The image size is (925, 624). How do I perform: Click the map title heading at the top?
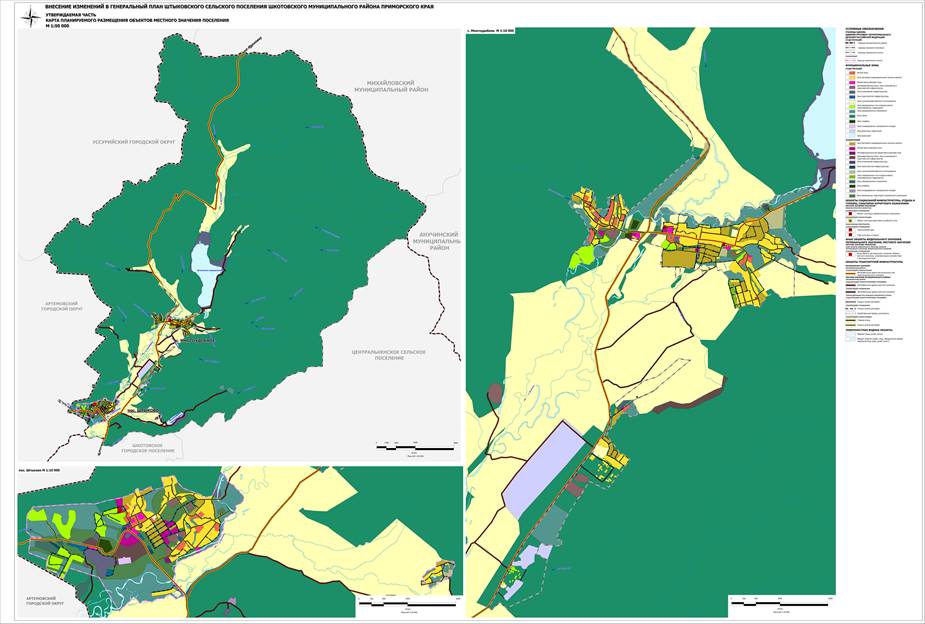[x=239, y=6]
